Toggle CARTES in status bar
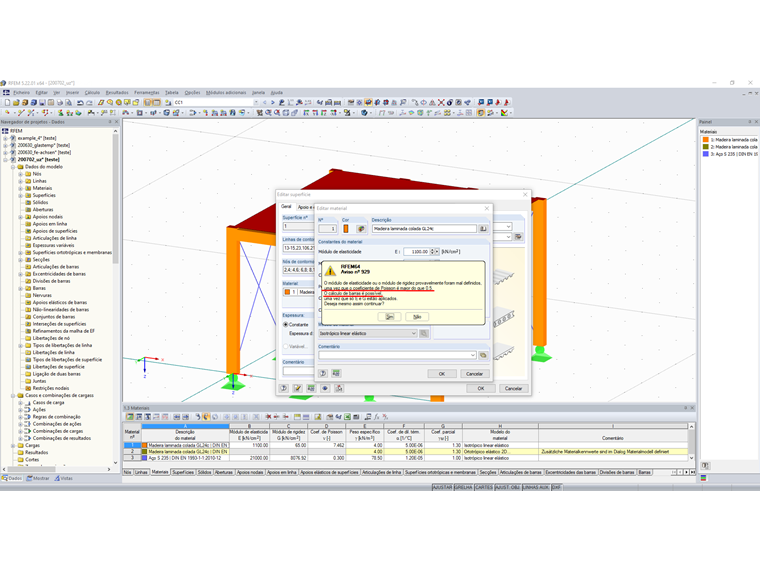The image size is (760, 570). [484, 488]
